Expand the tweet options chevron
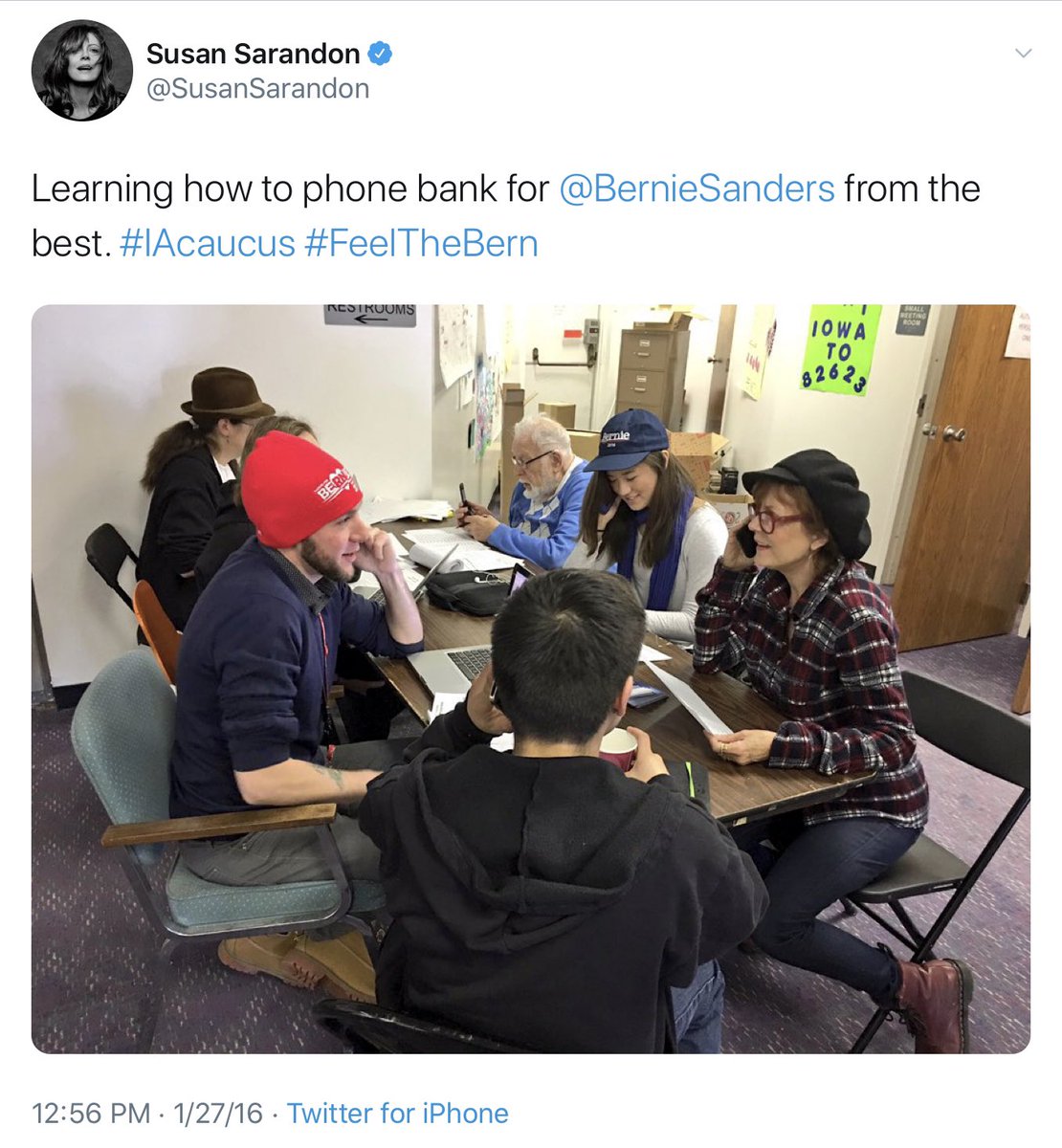Viewport: 1062px width, 1148px height. (1024, 53)
